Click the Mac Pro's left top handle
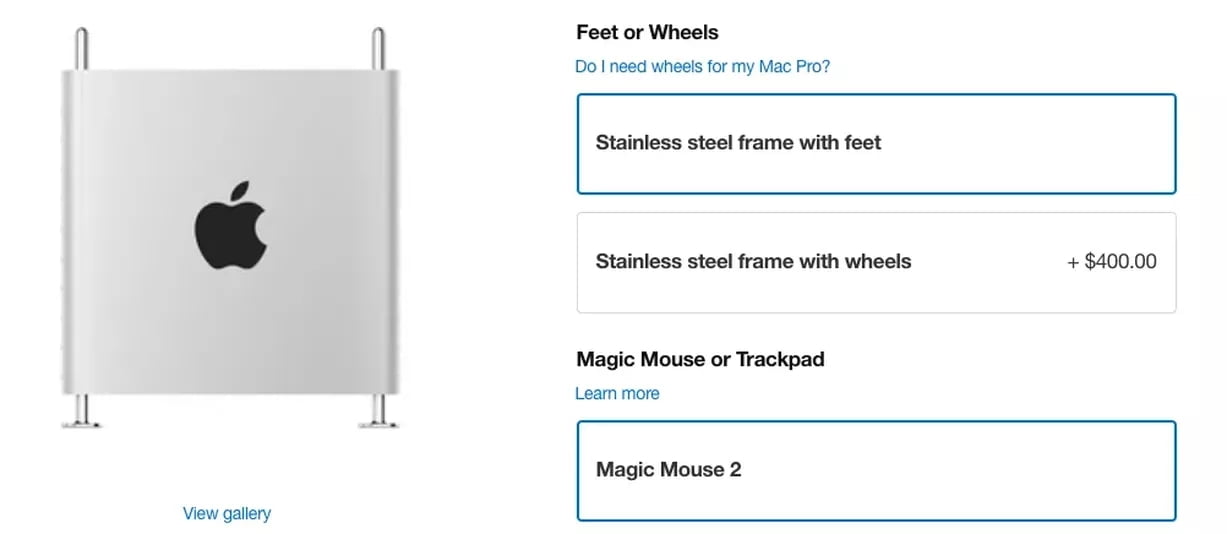The height and width of the screenshot is (534, 1227). pyautogui.click(x=82, y=48)
